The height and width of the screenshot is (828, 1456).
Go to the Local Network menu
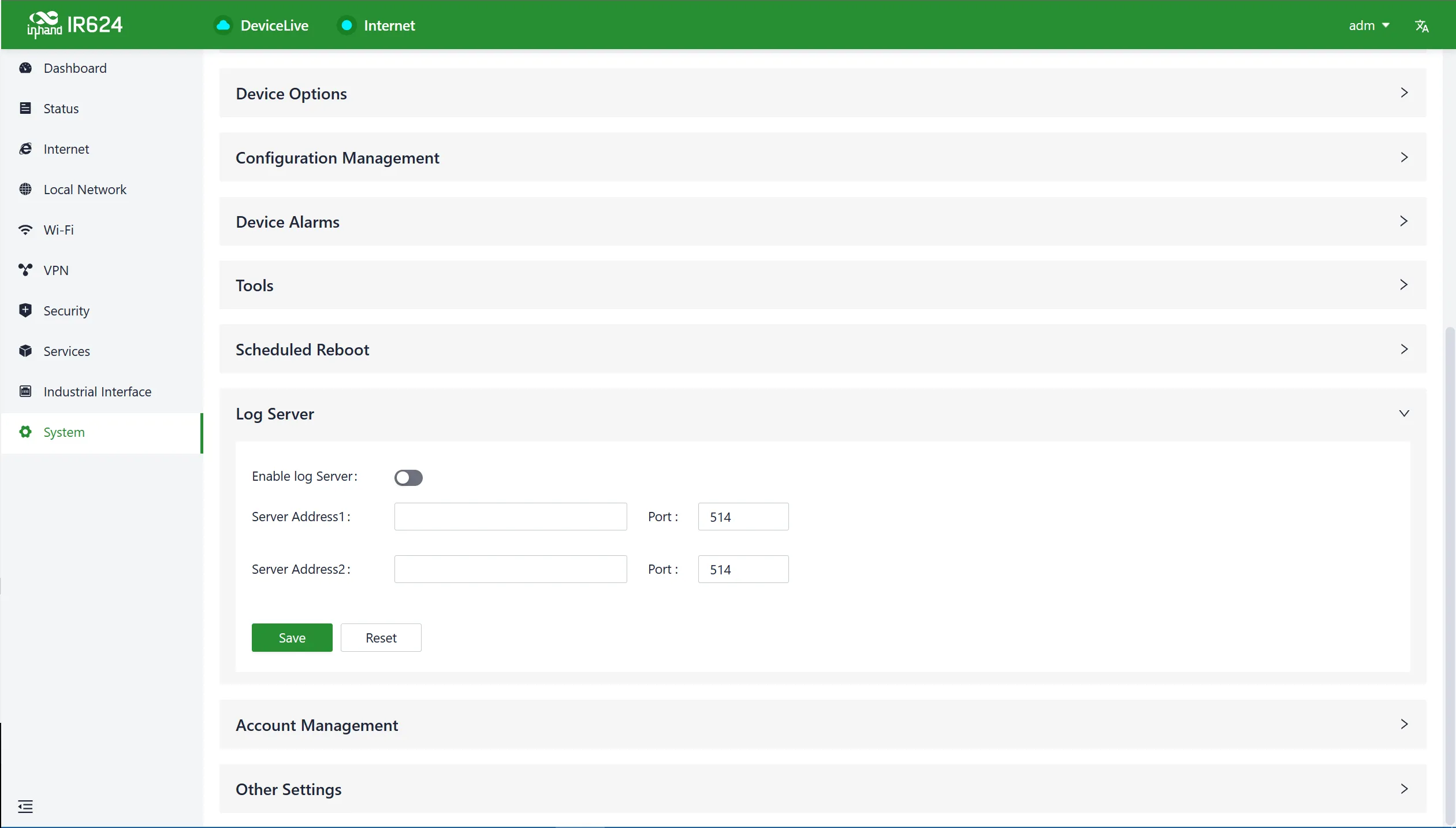102,190
